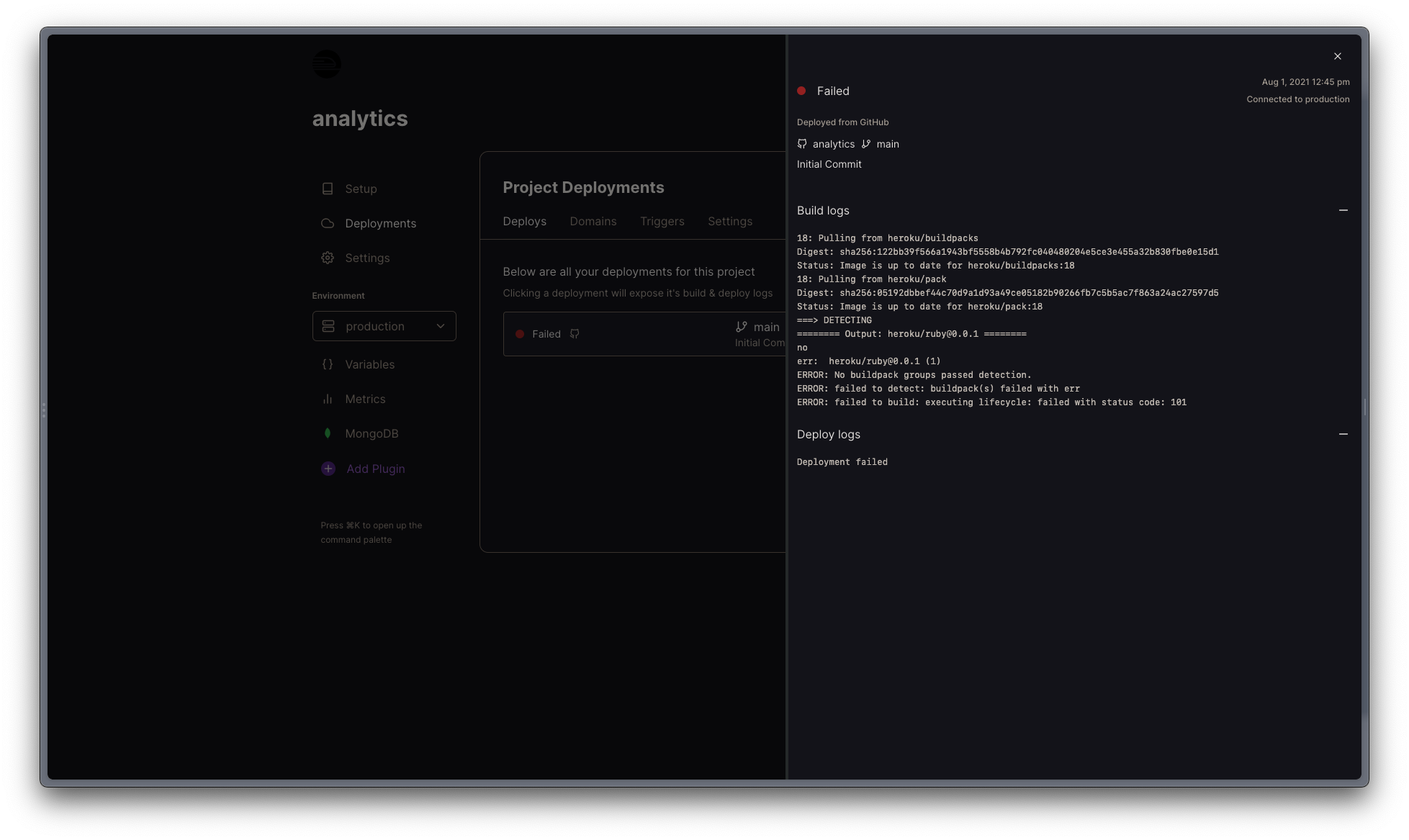The height and width of the screenshot is (840, 1409).
Task: Click the Deployments cloud icon
Action: (x=328, y=223)
